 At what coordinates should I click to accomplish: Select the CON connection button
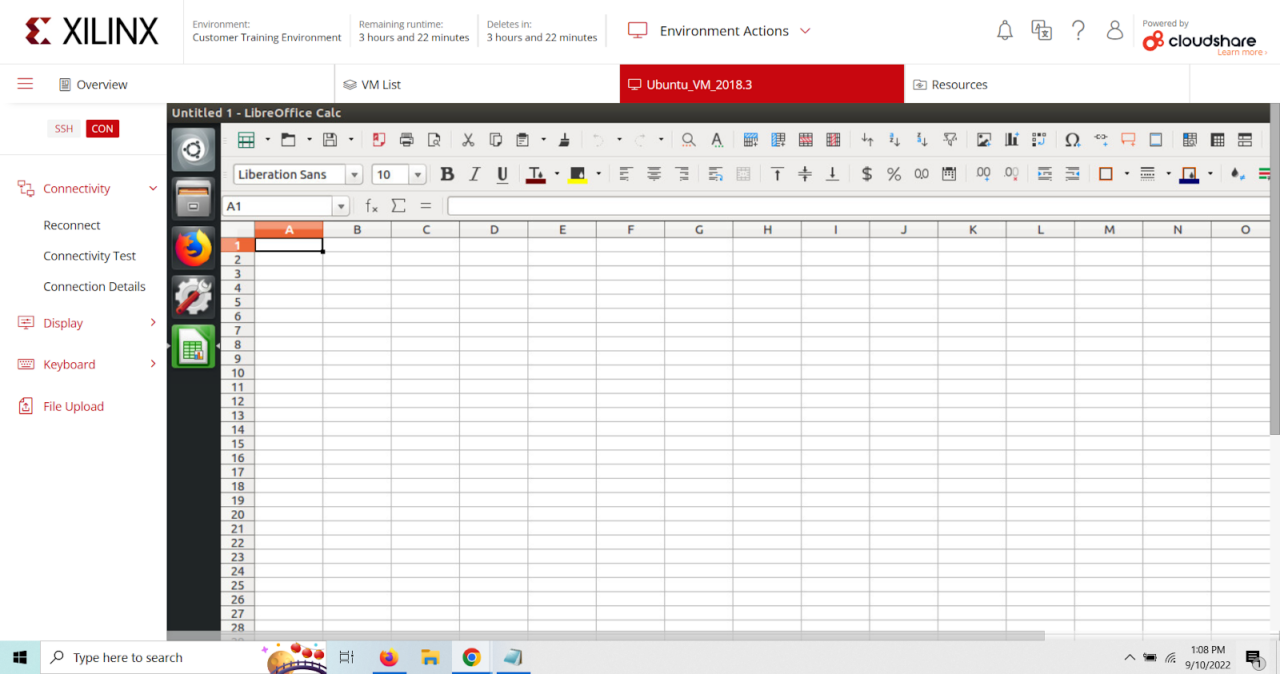(102, 128)
